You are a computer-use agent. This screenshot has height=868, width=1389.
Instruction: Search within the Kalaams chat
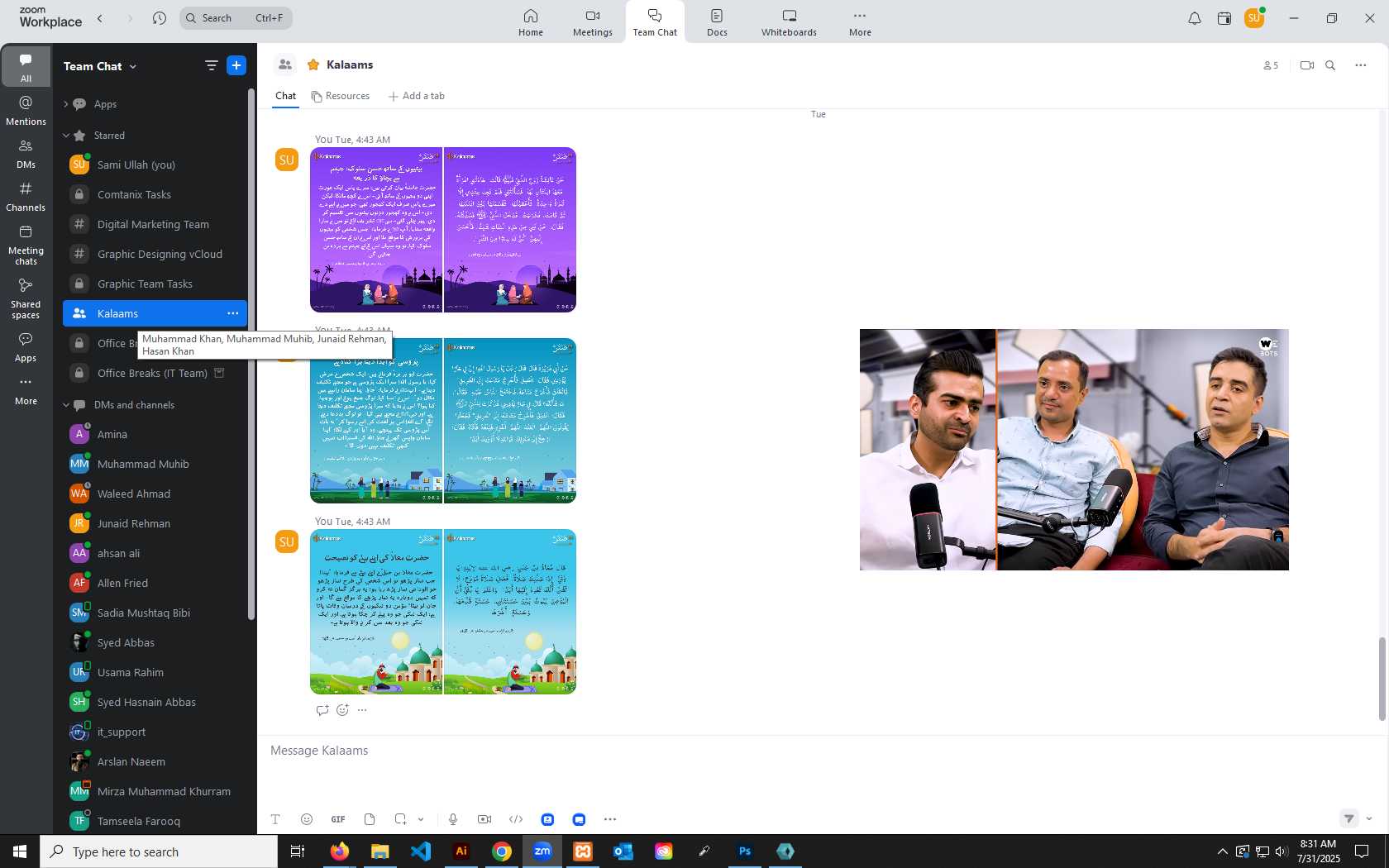[x=1330, y=65]
